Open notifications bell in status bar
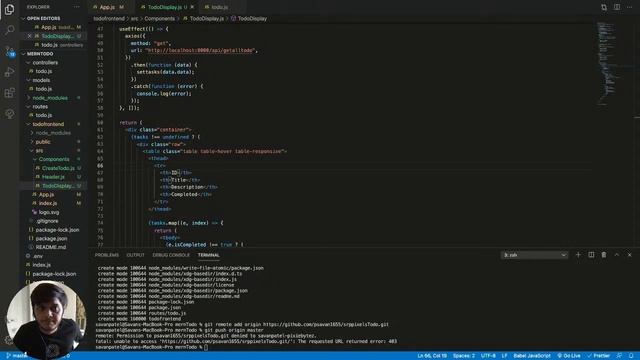This screenshot has width=640, height=360. tap(631, 356)
